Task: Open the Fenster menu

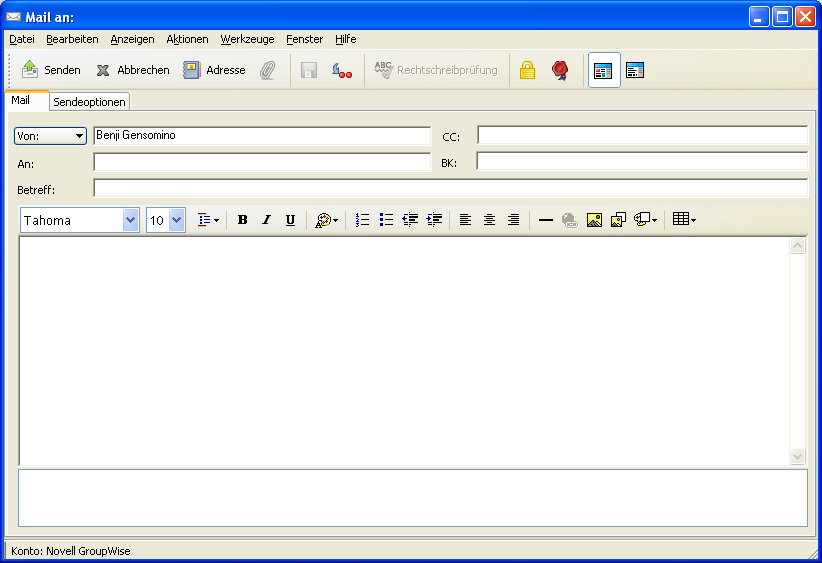Action: [305, 39]
